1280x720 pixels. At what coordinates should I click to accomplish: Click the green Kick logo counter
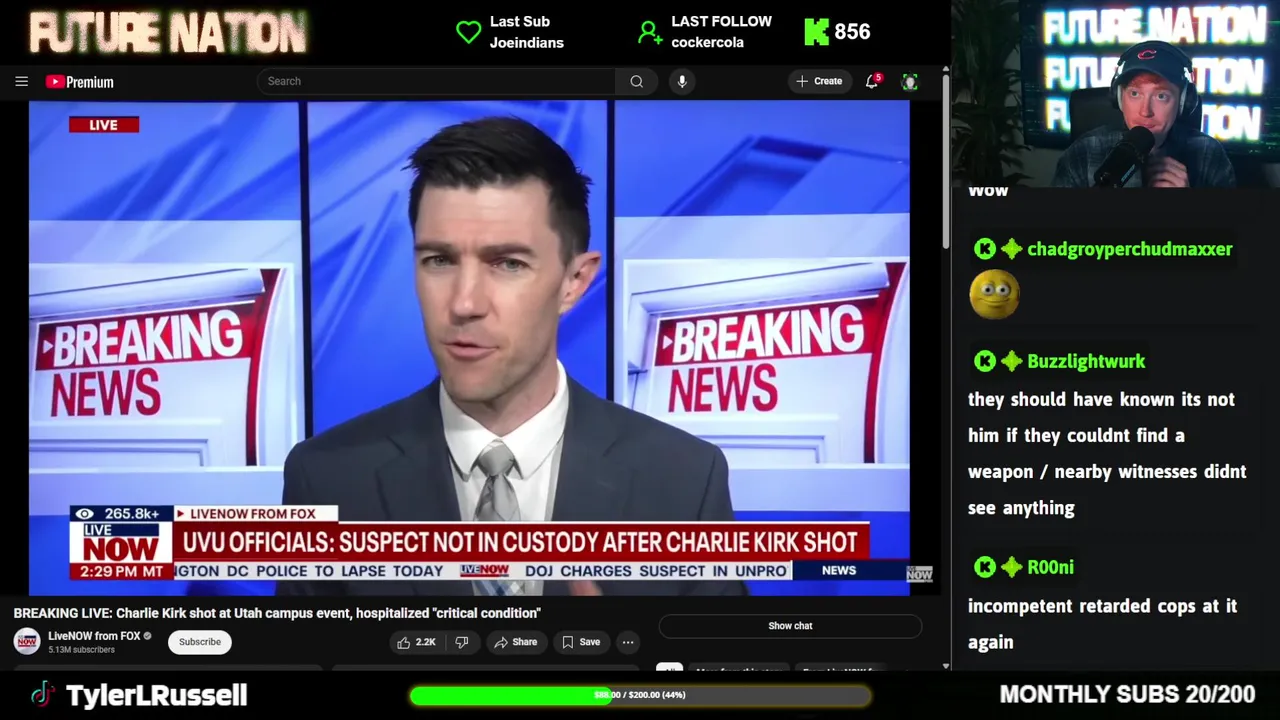tap(817, 32)
